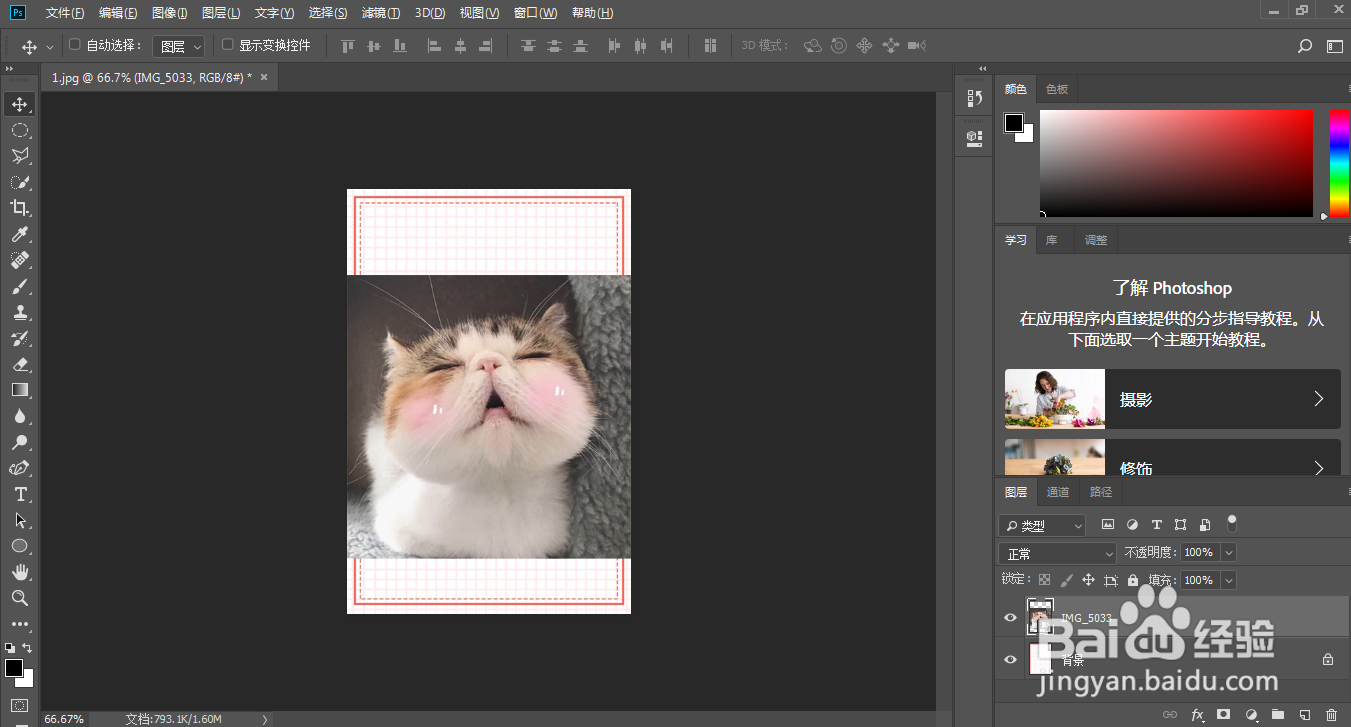Switch to the 调整 tab

click(1096, 240)
